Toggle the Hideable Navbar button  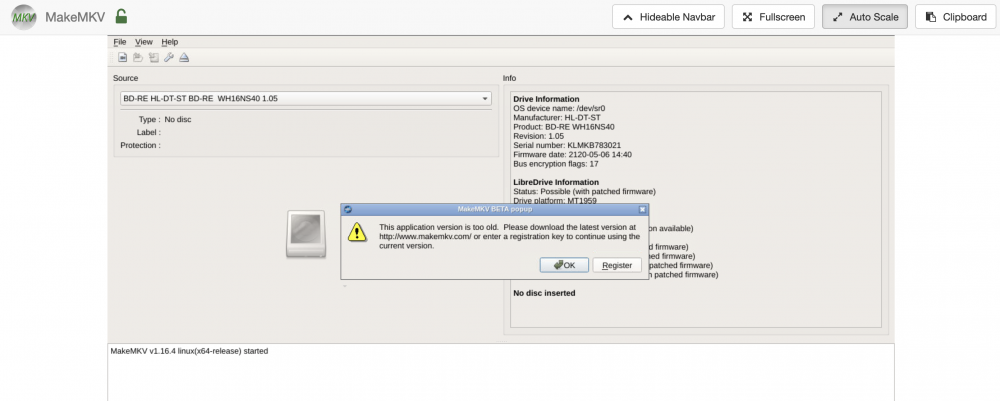click(668, 17)
